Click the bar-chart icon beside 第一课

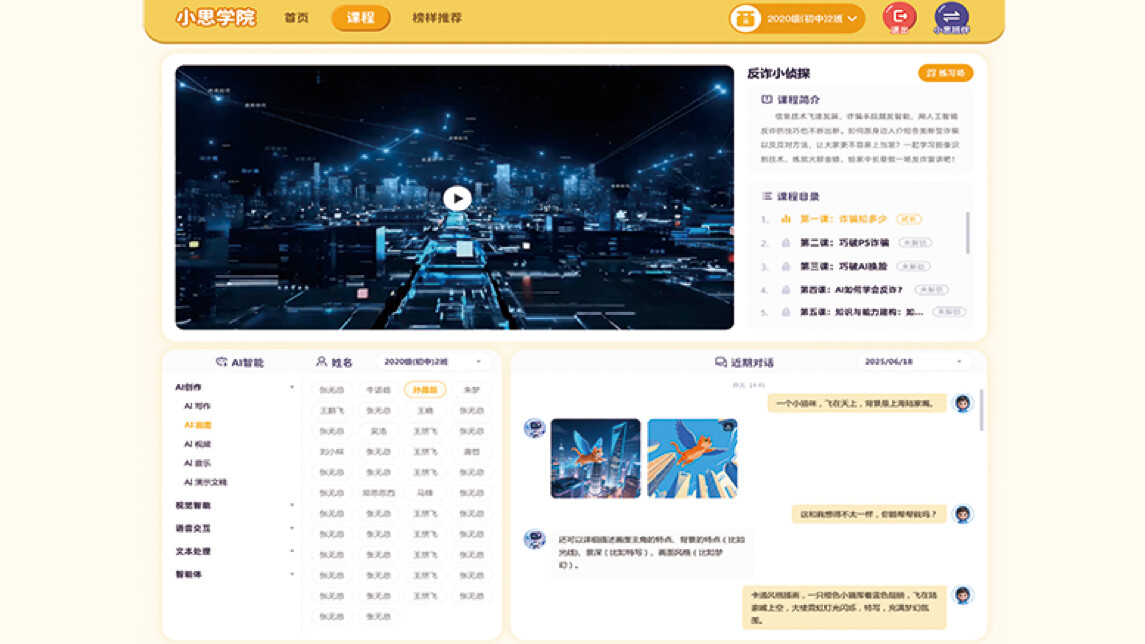786,218
